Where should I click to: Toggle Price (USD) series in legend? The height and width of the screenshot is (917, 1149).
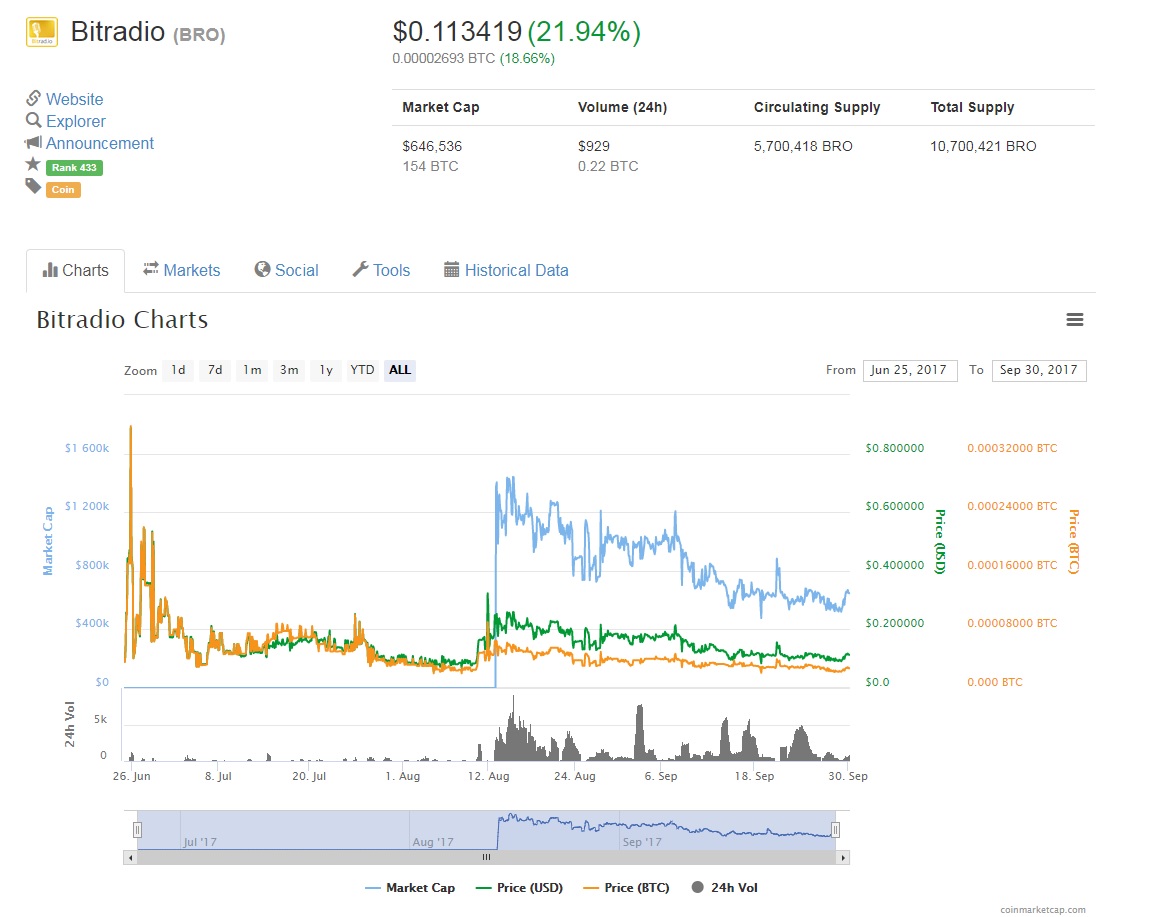coord(519,888)
